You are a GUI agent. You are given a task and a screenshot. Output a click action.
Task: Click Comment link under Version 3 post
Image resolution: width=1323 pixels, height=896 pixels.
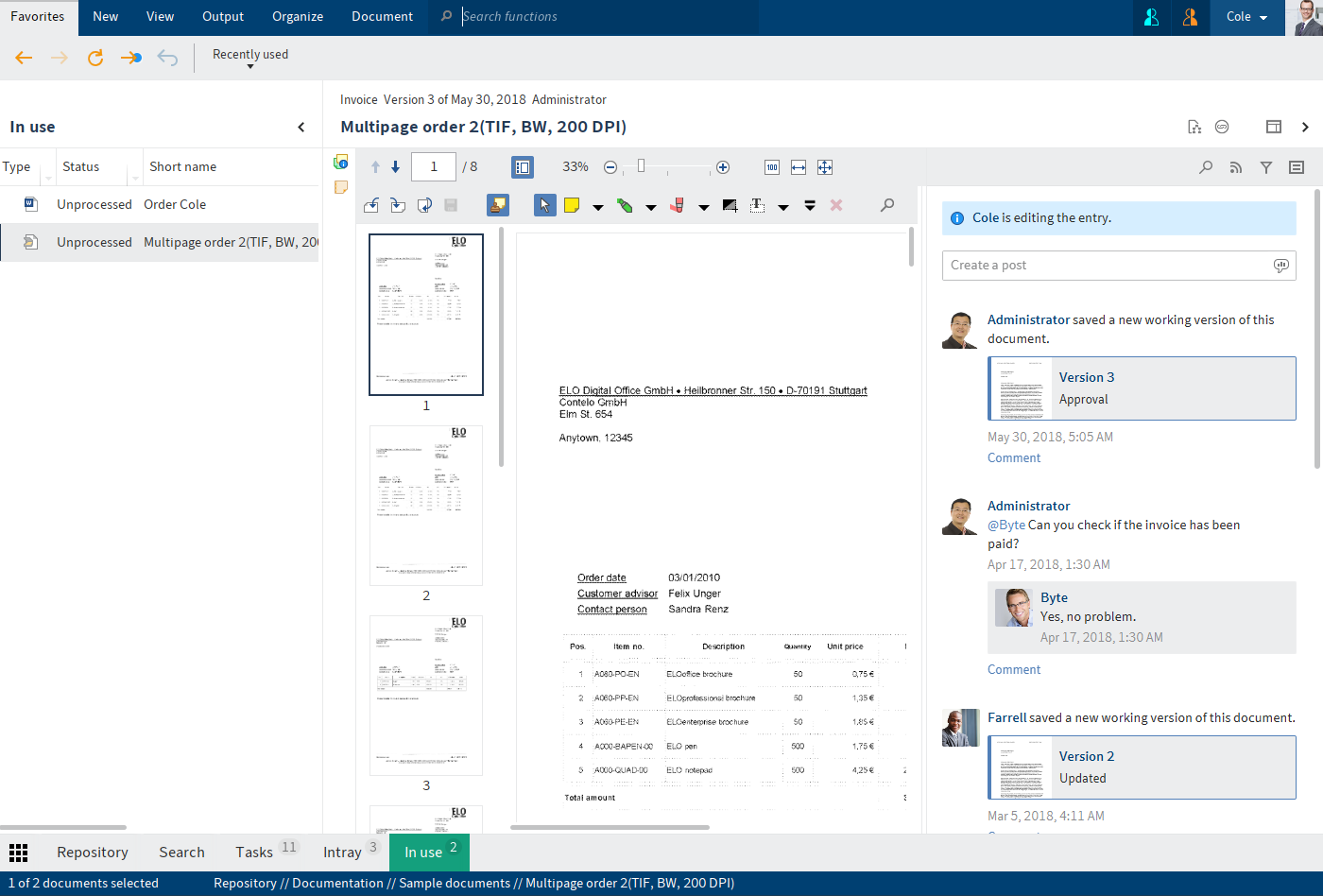tap(1014, 458)
